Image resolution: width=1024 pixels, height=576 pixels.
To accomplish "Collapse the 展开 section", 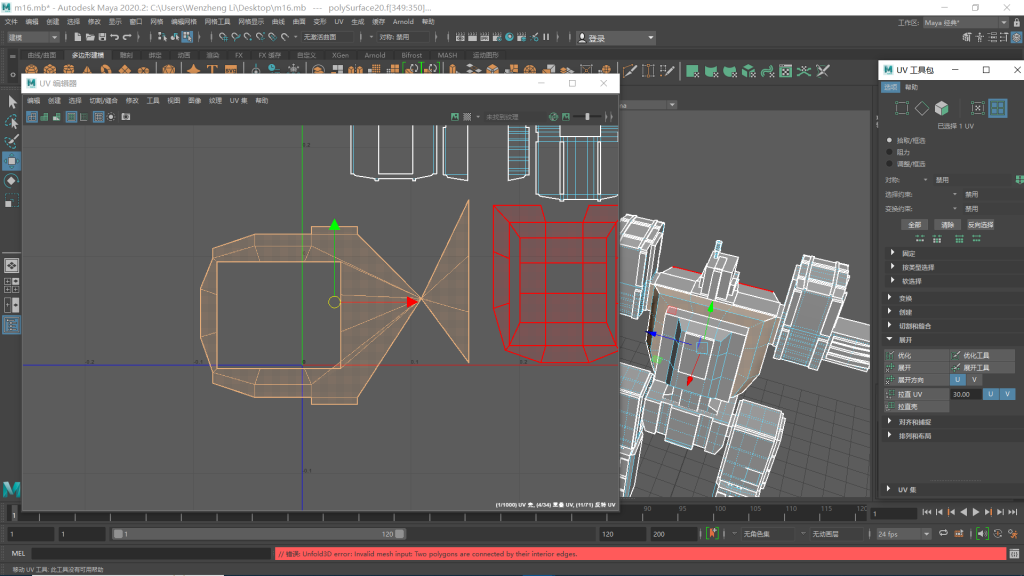I will click(x=890, y=340).
